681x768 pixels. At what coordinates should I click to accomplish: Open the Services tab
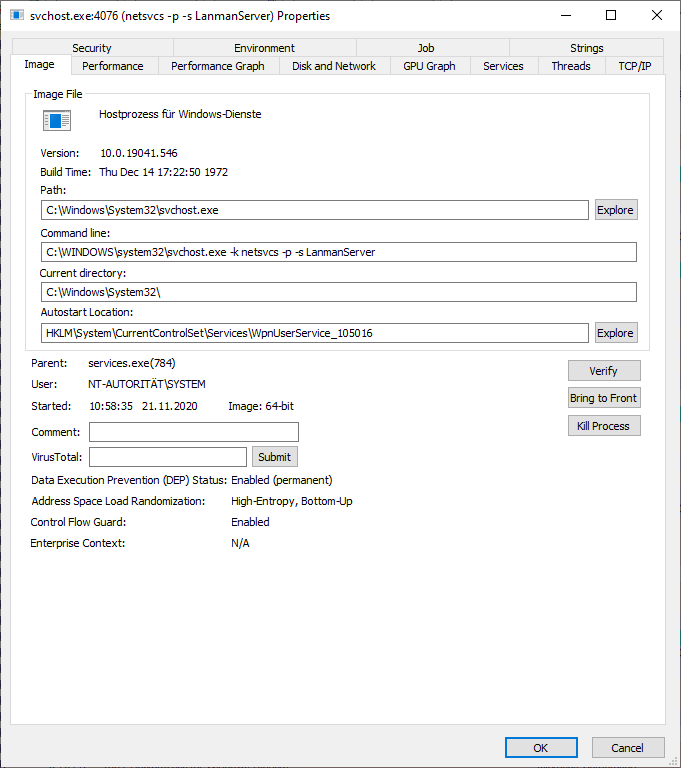click(x=503, y=66)
